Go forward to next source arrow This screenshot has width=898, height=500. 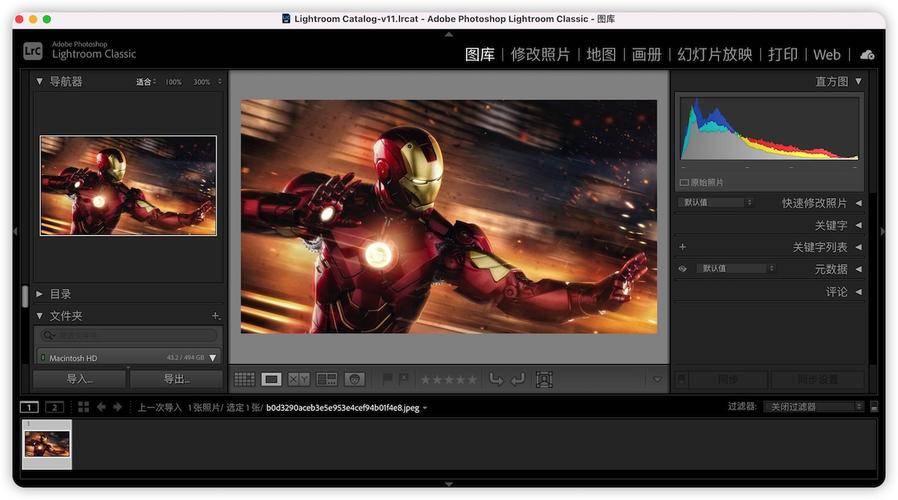(117, 407)
